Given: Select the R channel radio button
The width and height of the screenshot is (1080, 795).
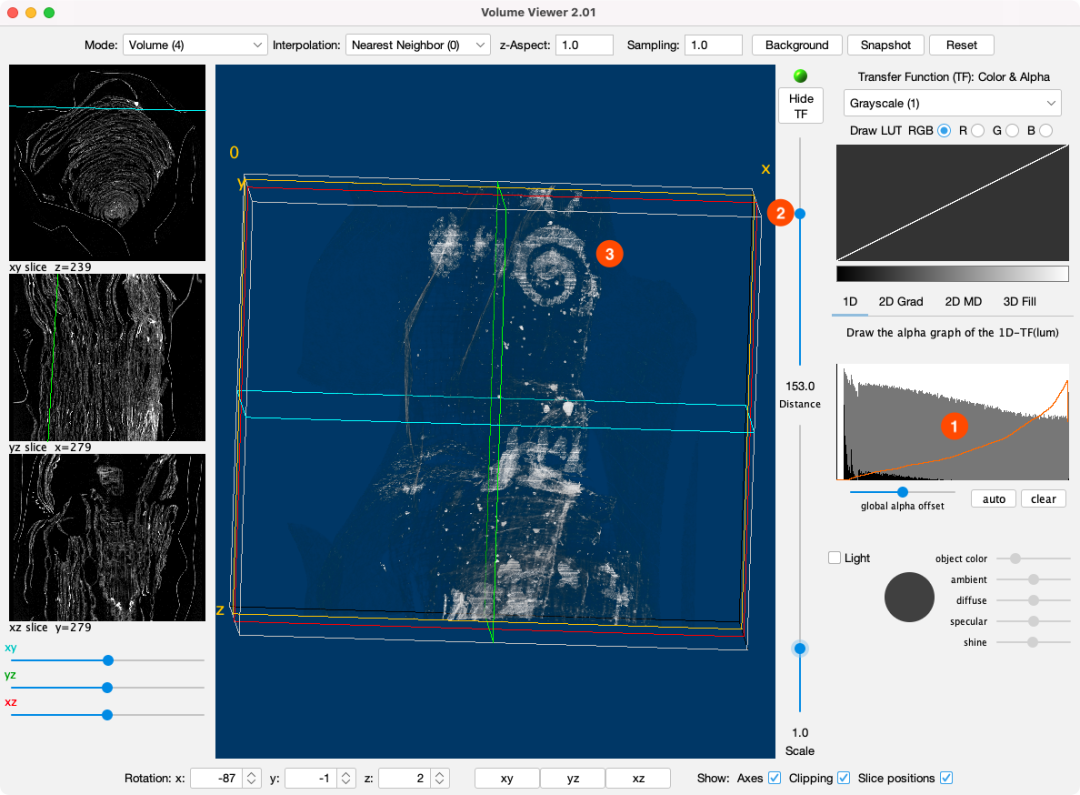Looking at the screenshot, I should (977, 131).
